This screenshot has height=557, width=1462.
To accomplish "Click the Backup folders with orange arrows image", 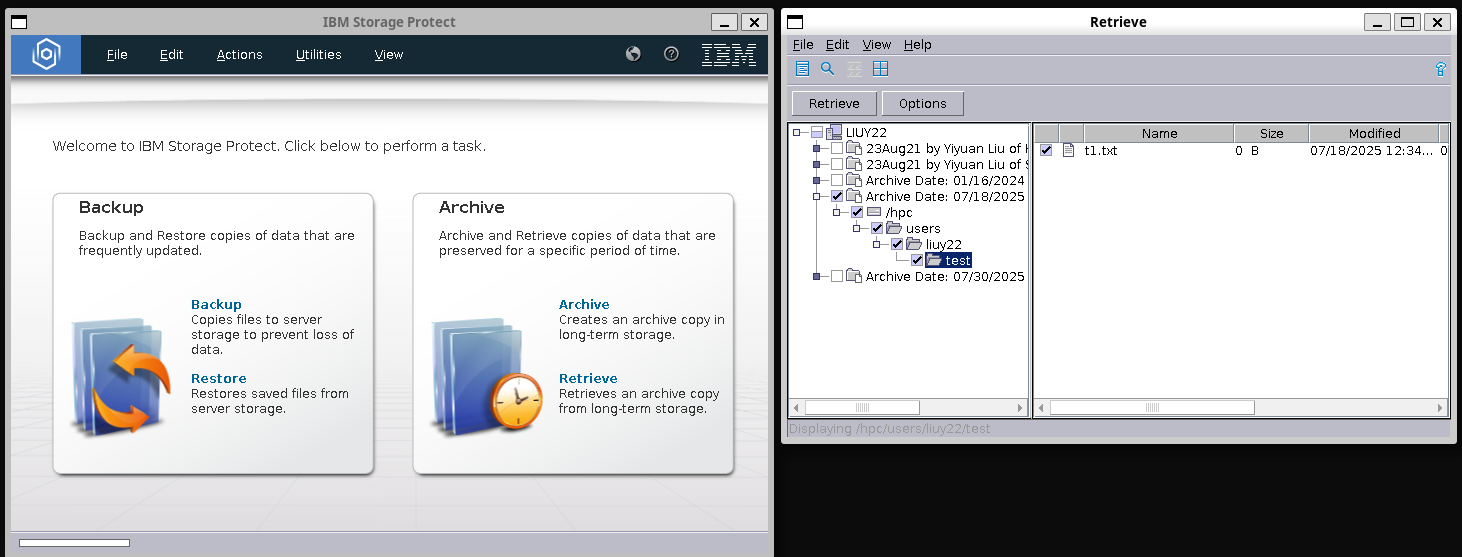I will pos(122,375).
